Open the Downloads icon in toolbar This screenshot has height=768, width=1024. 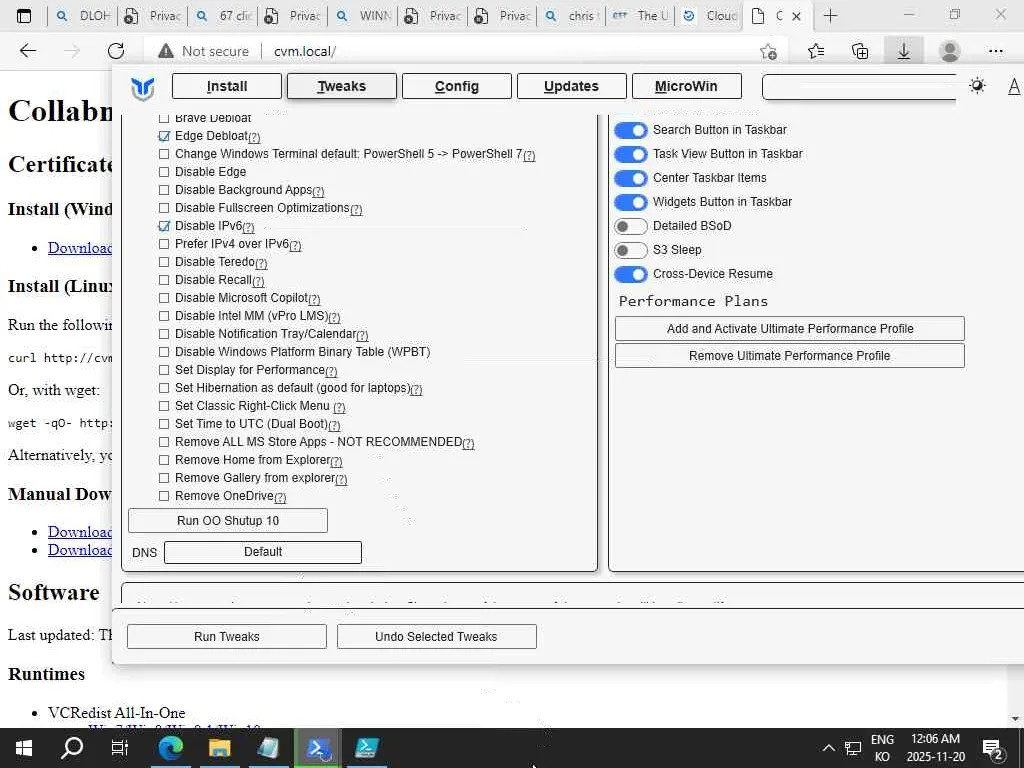(x=904, y=51)
